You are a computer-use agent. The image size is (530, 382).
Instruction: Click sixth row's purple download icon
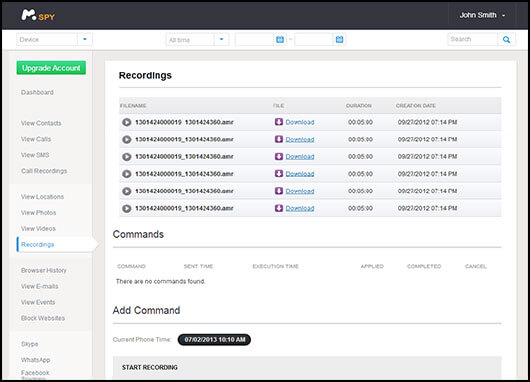coord(279,208)
